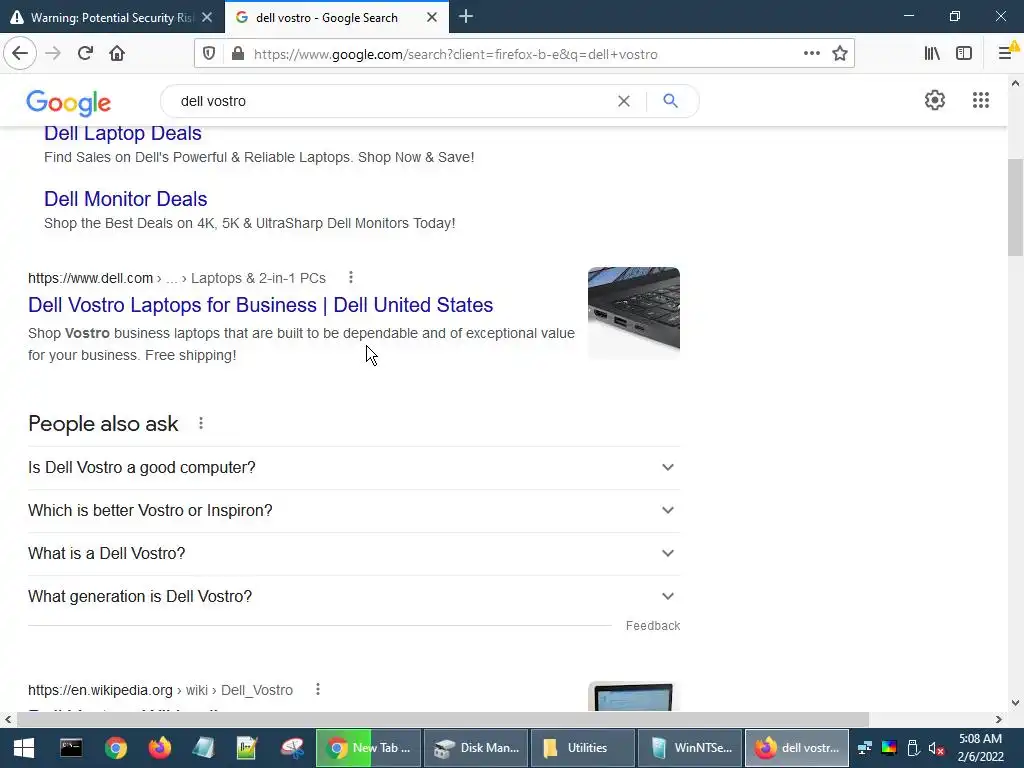Open the Utilities folder taskbar window
Image resolution: width=1024 pixels, height=768 pixels.
coord(583,748)
